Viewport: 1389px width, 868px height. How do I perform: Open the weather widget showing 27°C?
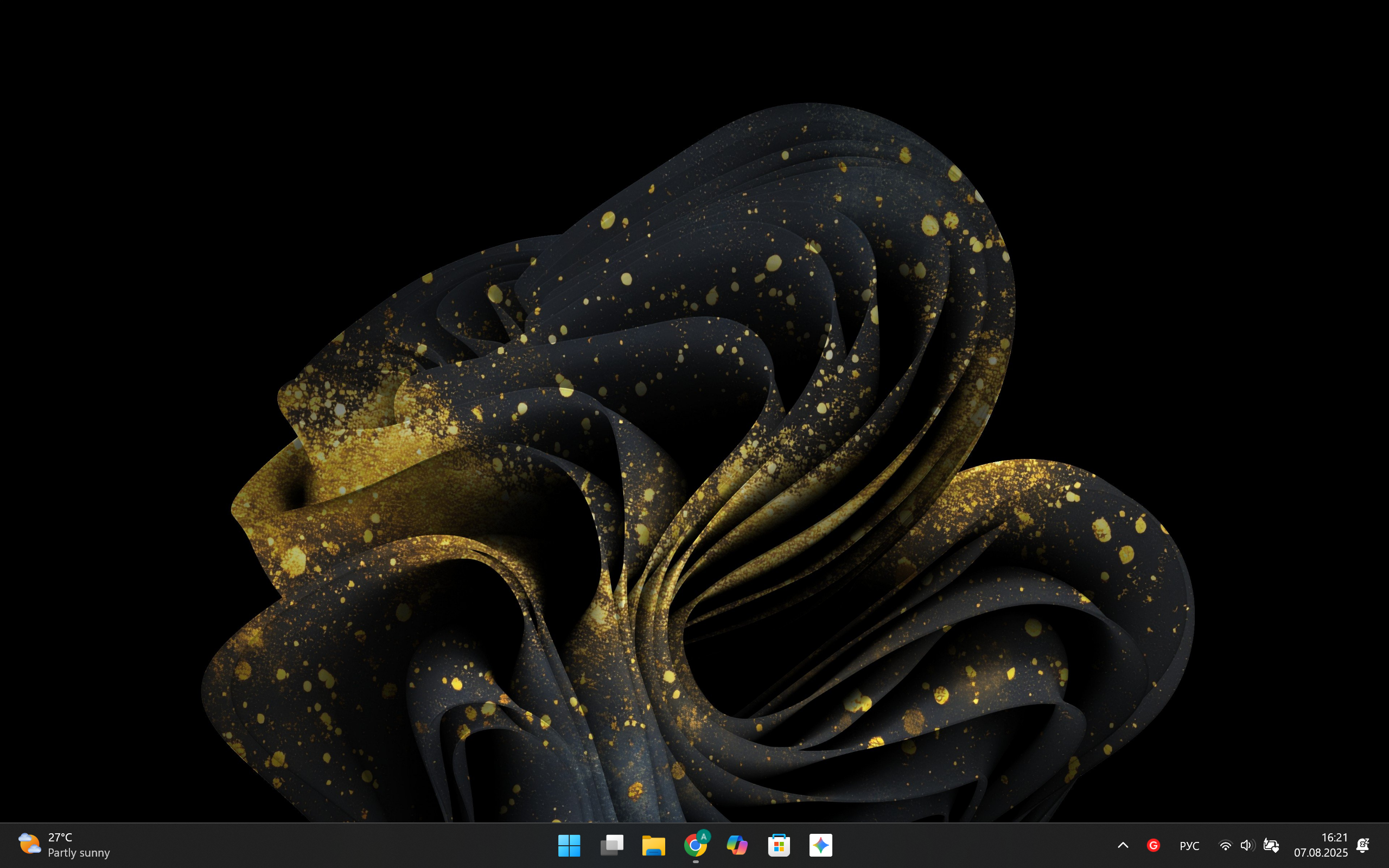pos(64,845)
